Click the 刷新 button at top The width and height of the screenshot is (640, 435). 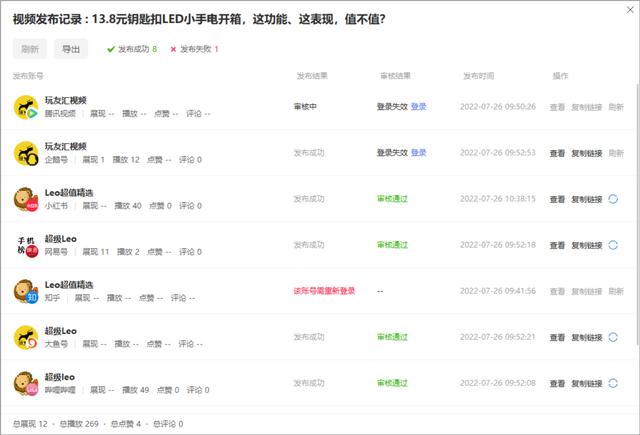coord(30,49)
